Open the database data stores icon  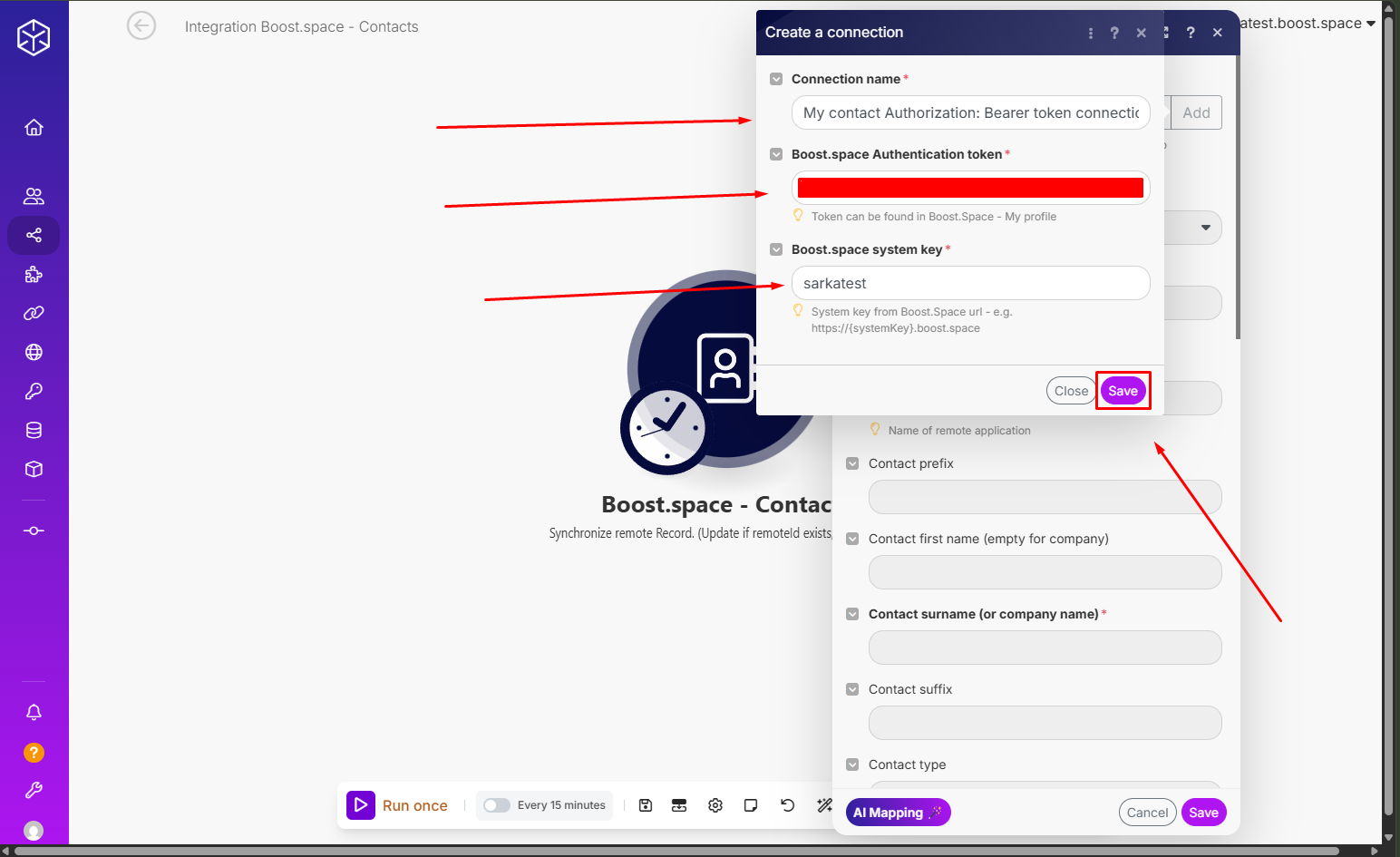coord(34,431)
